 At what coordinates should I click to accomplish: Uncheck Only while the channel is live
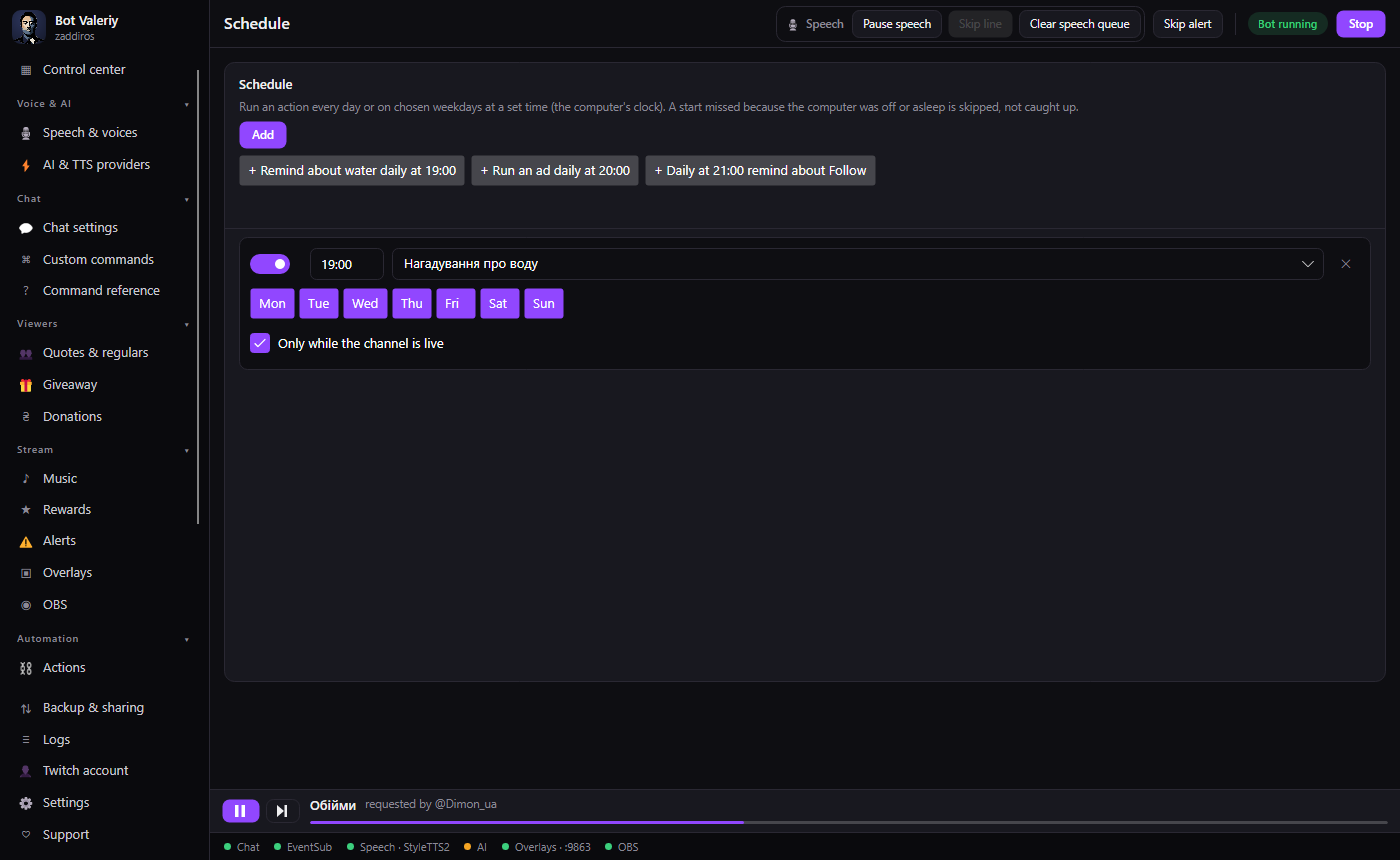coord(260,343)
